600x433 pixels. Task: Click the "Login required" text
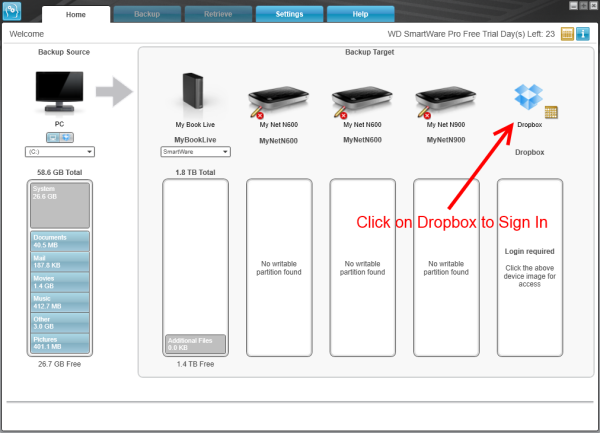[530, 251]
